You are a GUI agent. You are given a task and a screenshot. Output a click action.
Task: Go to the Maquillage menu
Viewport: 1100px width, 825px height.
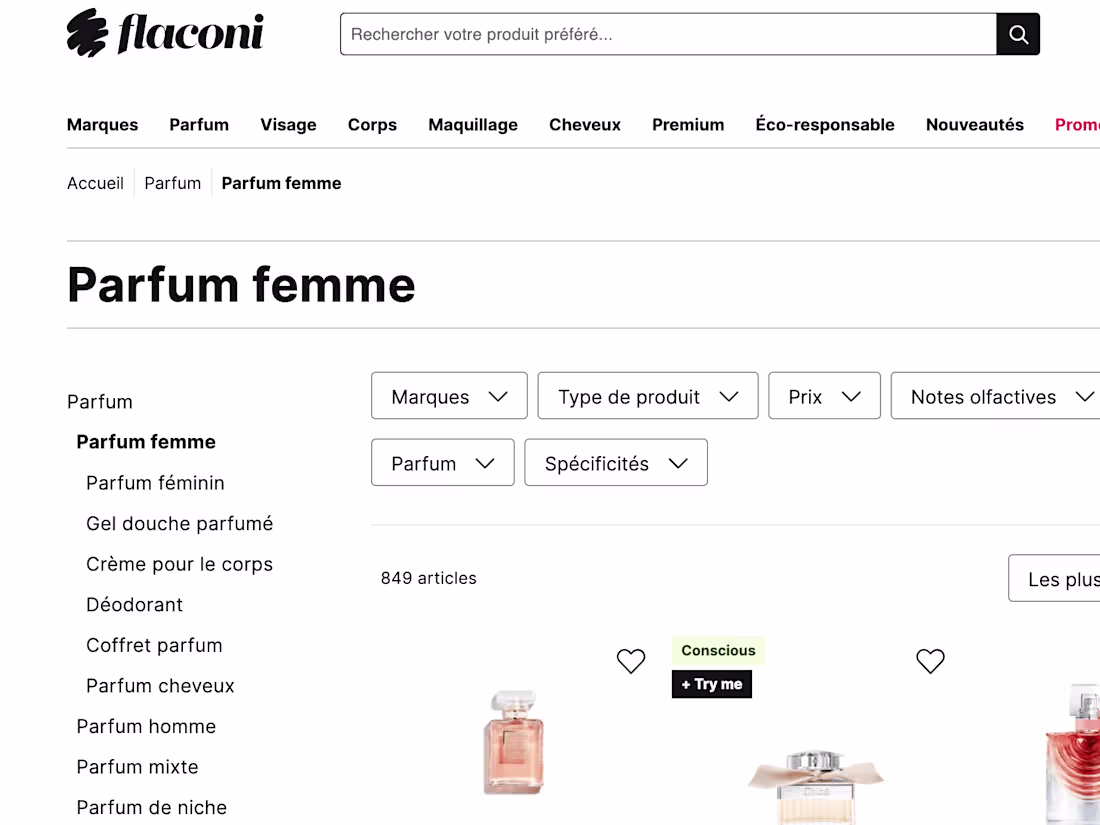(473, 125)
